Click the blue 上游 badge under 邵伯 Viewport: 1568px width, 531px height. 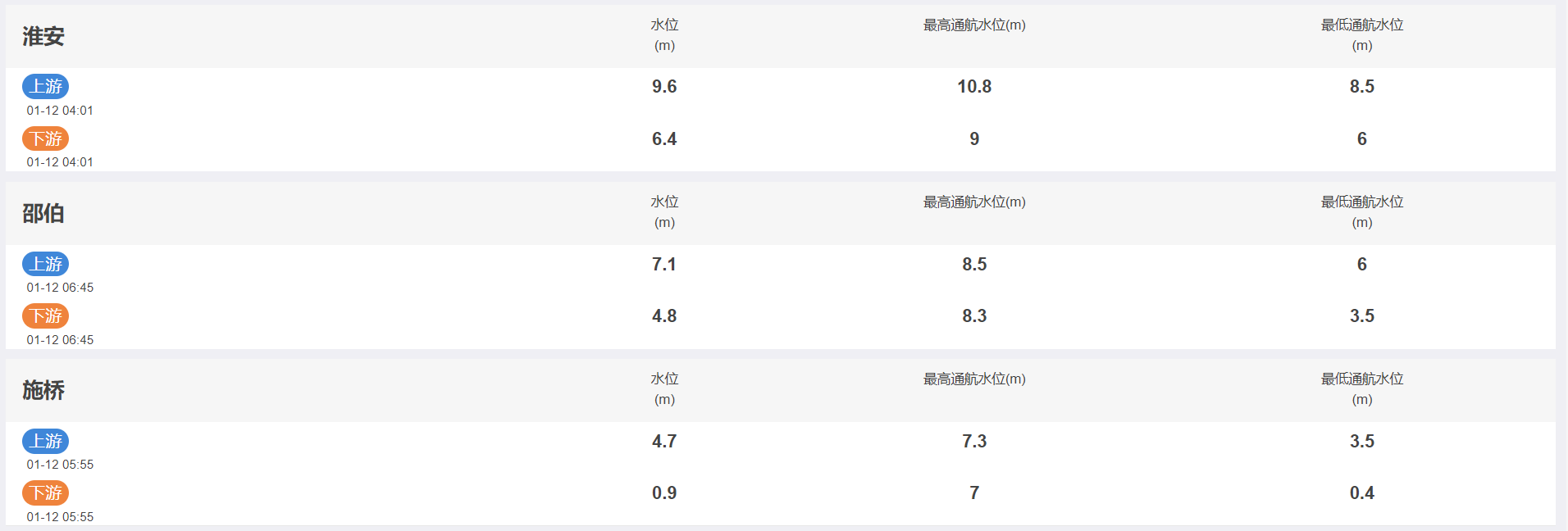(45, 264)
